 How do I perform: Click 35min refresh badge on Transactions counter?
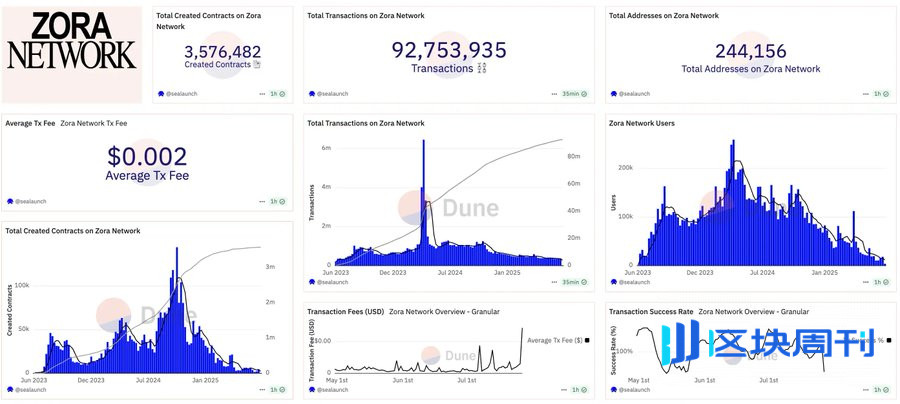point(574,94)
